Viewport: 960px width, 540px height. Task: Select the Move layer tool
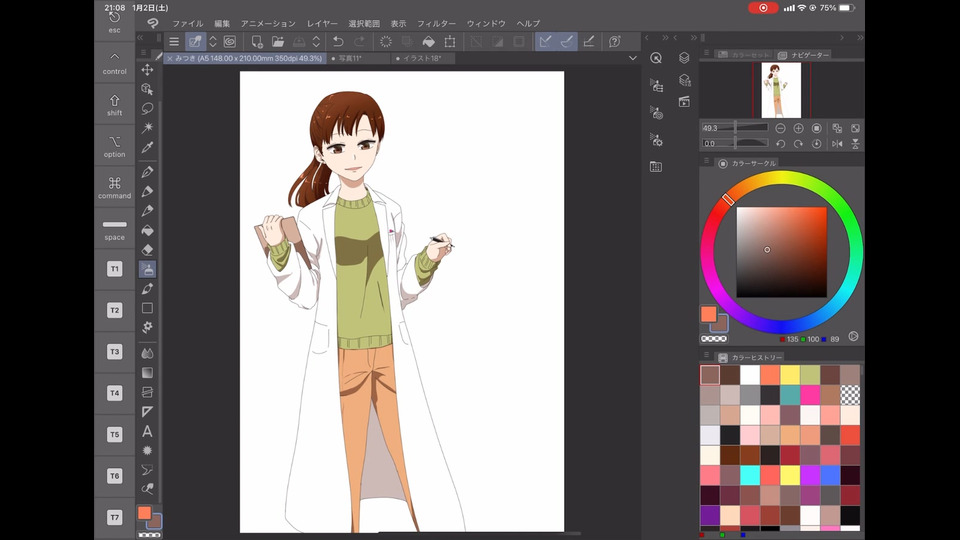coord(147,69)
